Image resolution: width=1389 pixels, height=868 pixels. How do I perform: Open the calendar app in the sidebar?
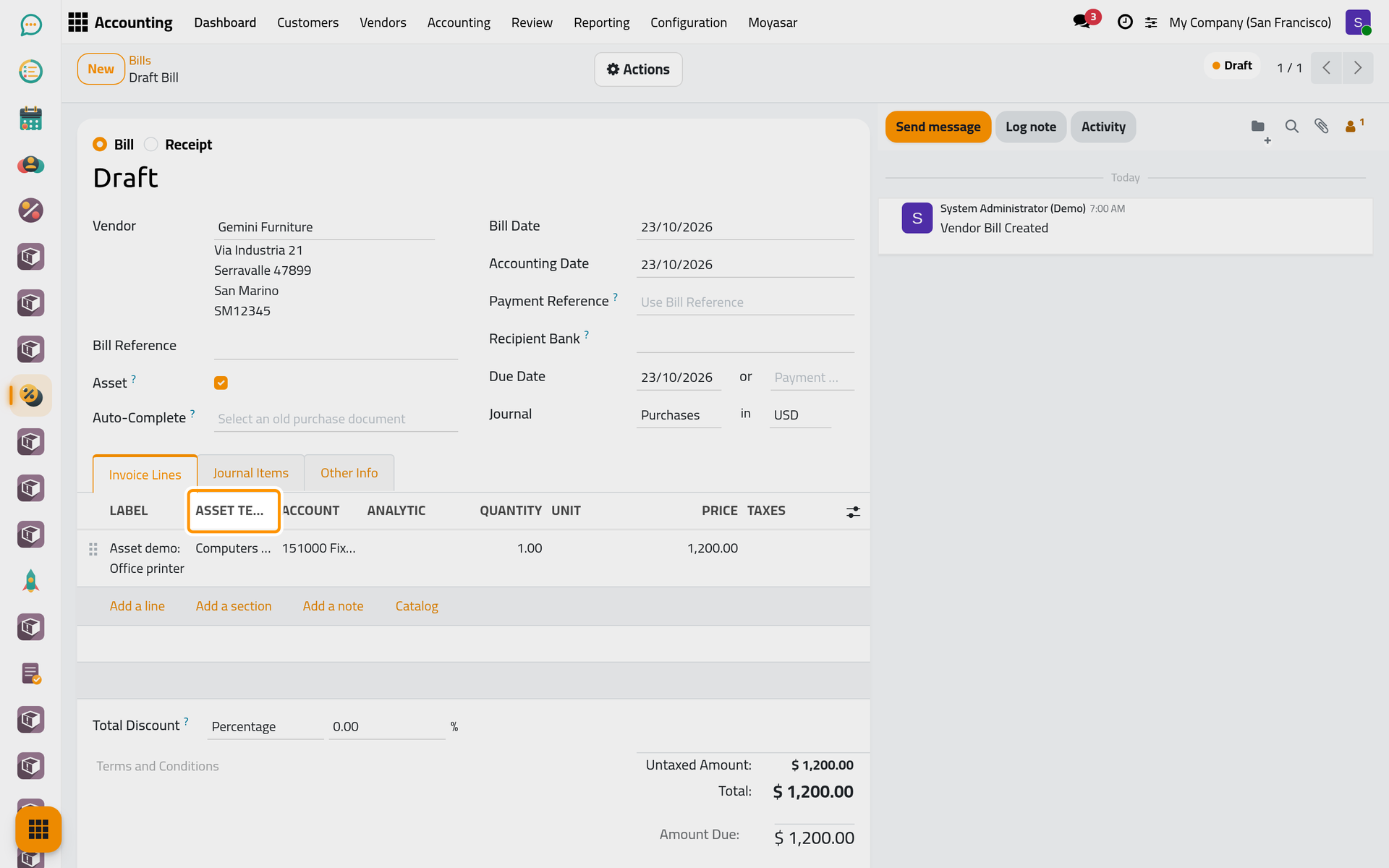click(30, 118)
